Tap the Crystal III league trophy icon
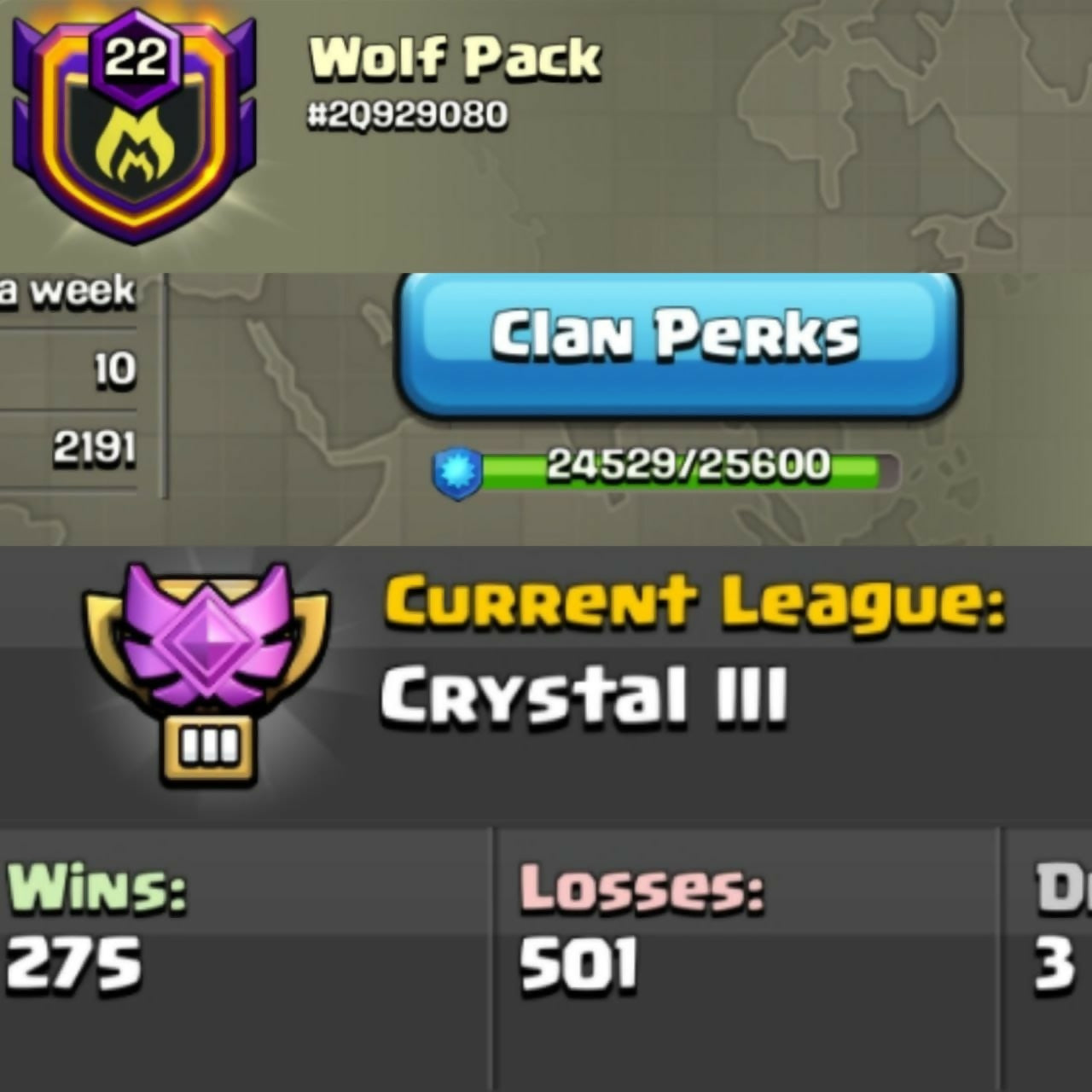Screen dimensions: 1092x1092 (206, 674)
